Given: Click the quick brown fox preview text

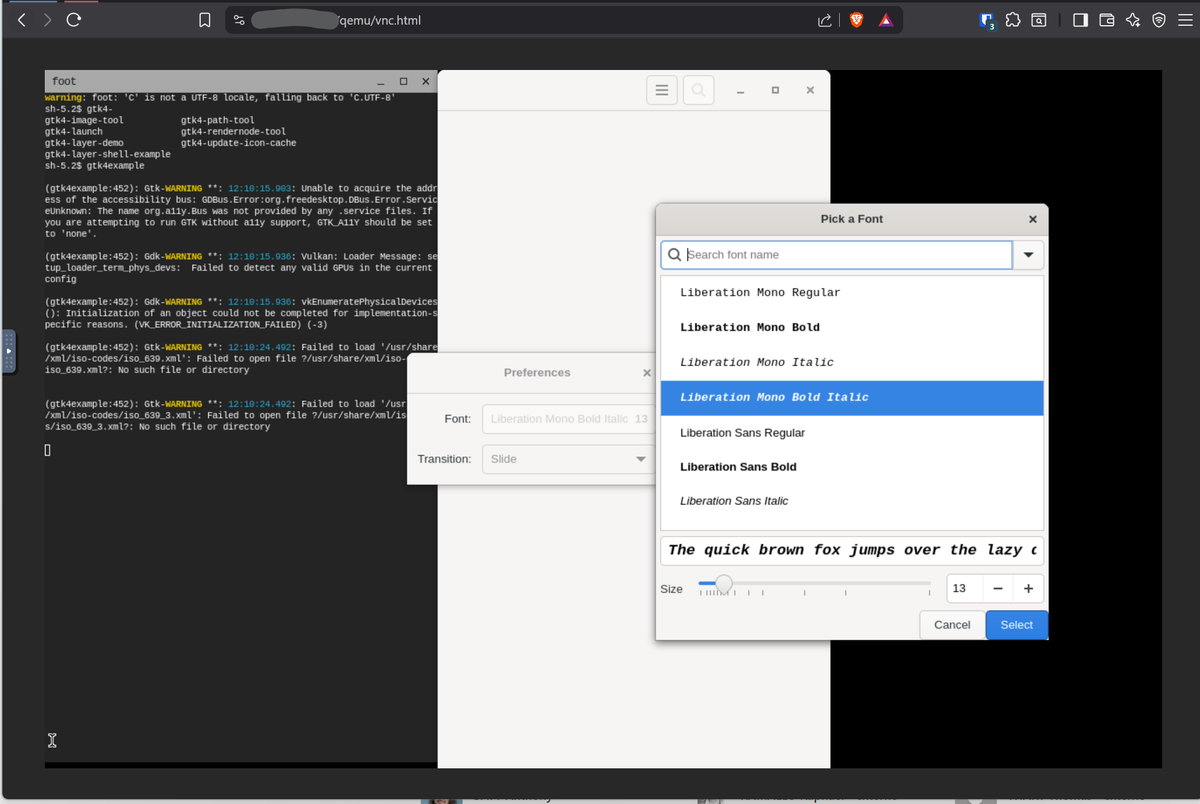Looking at the screenshot, I should click(852, 551).
